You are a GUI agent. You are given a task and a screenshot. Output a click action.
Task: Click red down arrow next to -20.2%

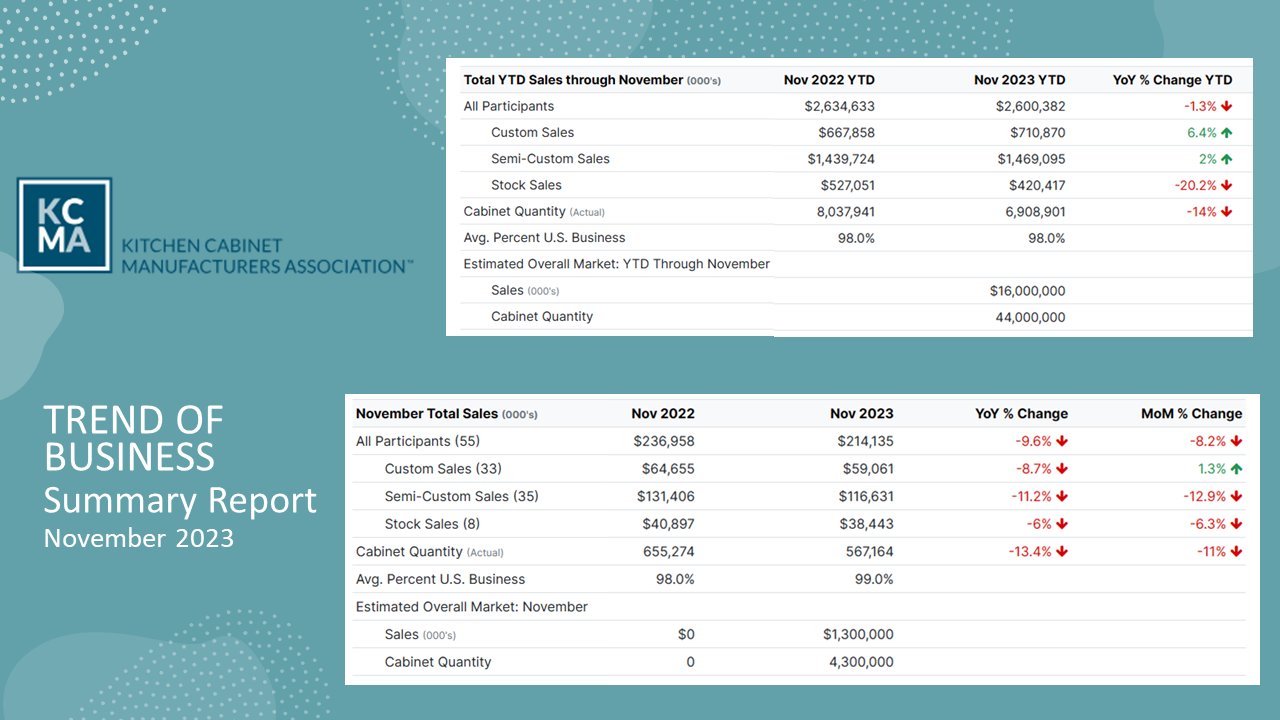[x=1226, y=185]
